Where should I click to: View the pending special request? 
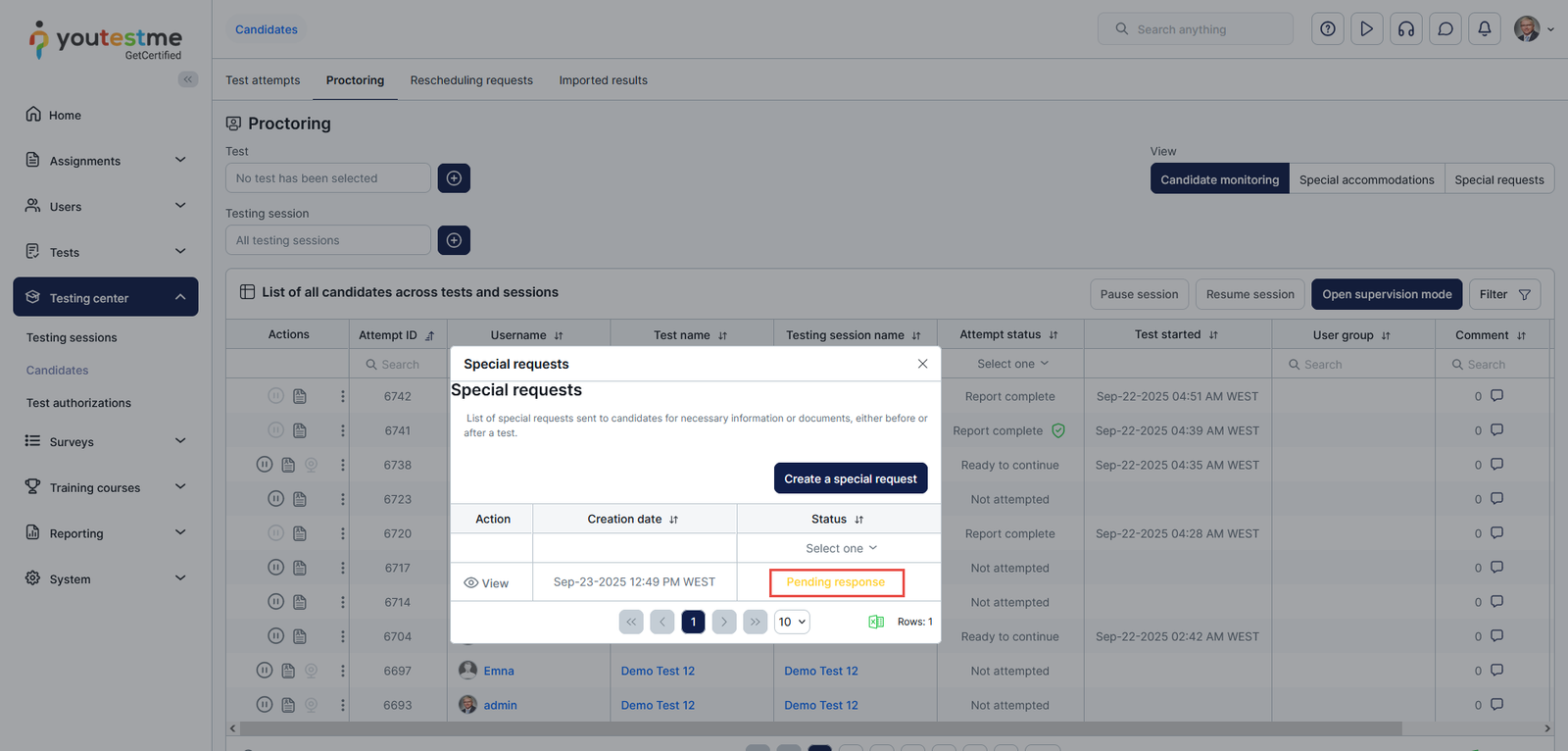486,582
